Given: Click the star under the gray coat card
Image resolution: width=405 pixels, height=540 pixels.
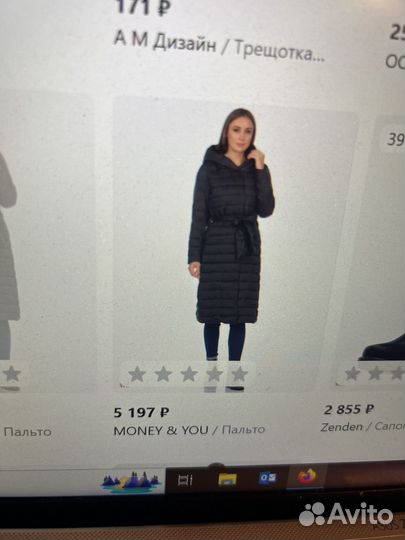Looking at the screenshot, I should coord(12,374).
